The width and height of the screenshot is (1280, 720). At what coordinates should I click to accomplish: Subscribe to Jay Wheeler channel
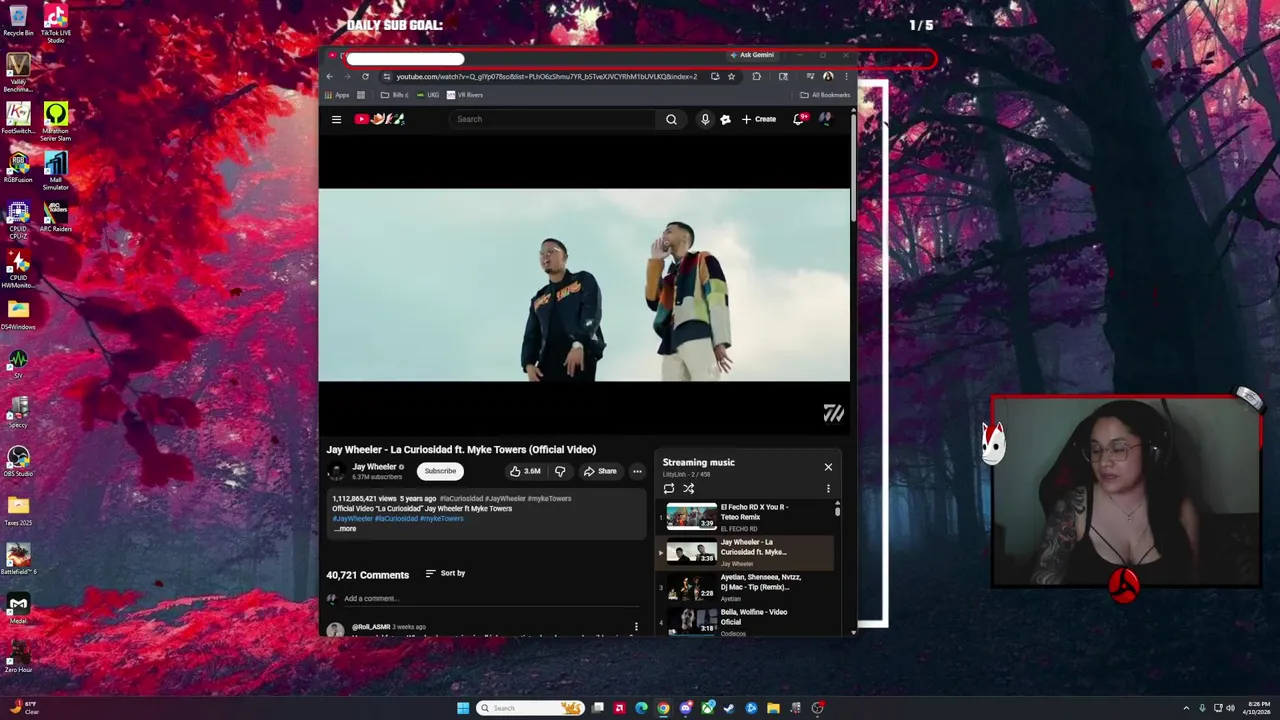pos(440,471)
